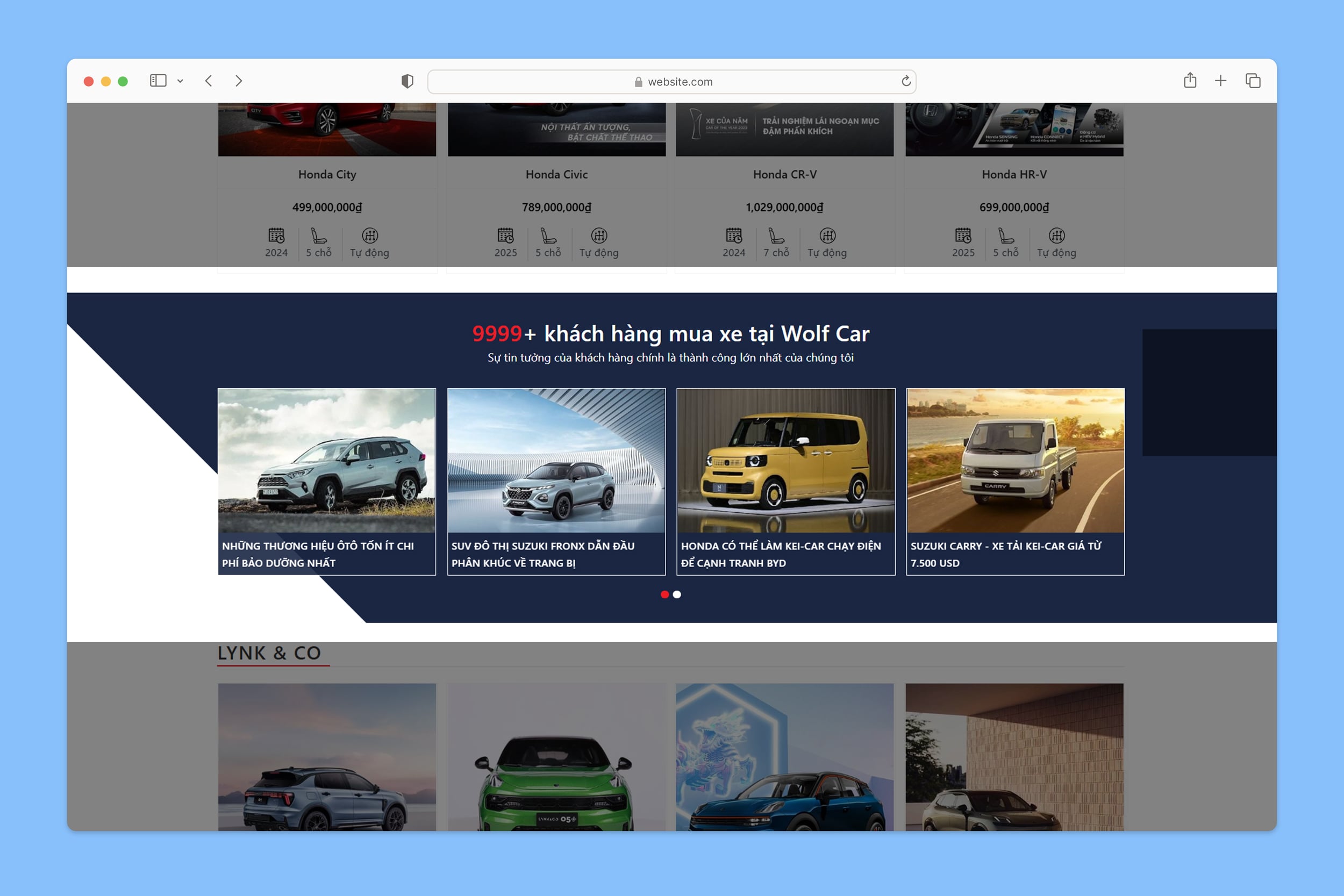The height and width of the screenshot is (896, 1344).
Task: Open the Suzuki Carry truck article image
Action: [1015, 461]
